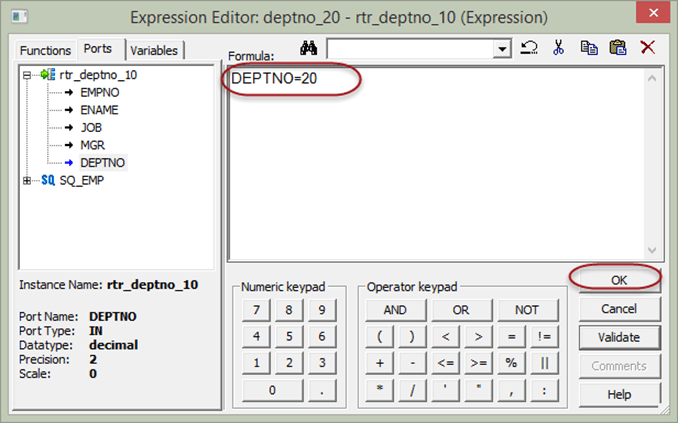Viewport: 678px width, 423px height.
Task: Click numeric keypad 4
Action: 256,336
